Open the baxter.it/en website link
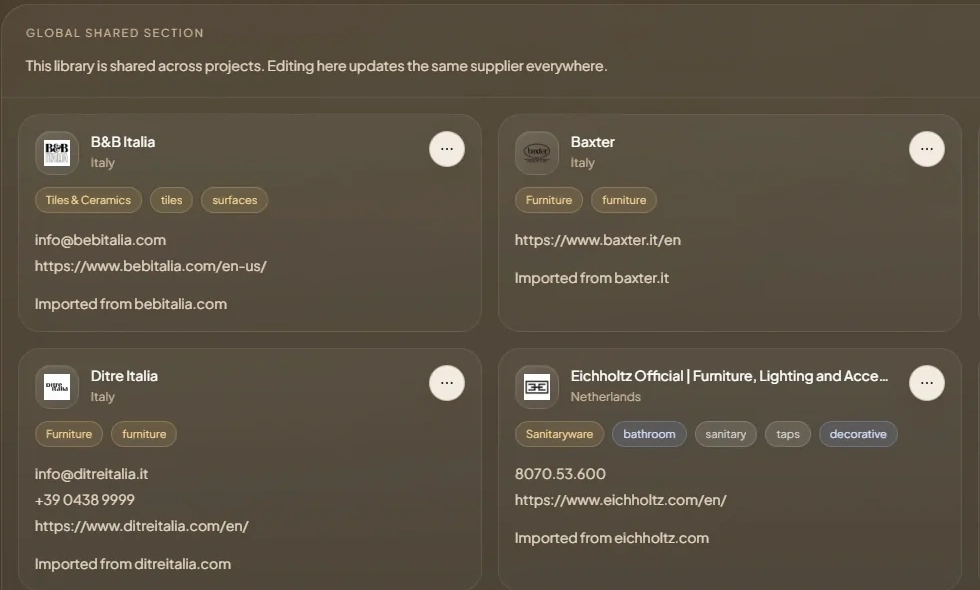Image resolution: width=980 pixels, height=590 pixels. pyautogui.click(x=598, y=240)
